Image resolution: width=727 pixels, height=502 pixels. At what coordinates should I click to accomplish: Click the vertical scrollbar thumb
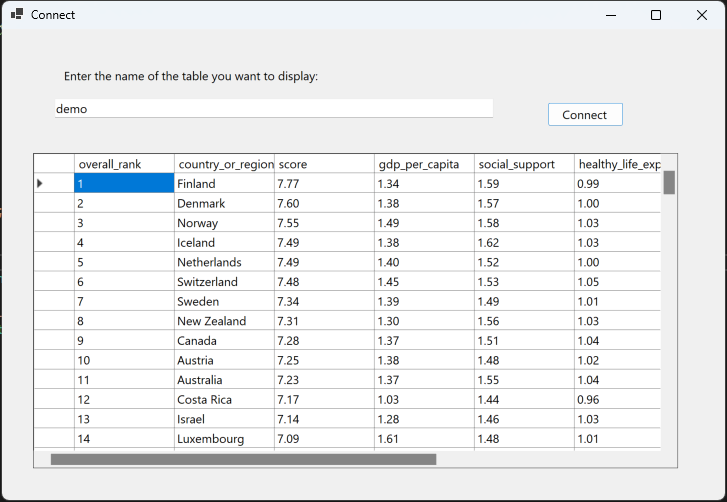tap(669, 182)
